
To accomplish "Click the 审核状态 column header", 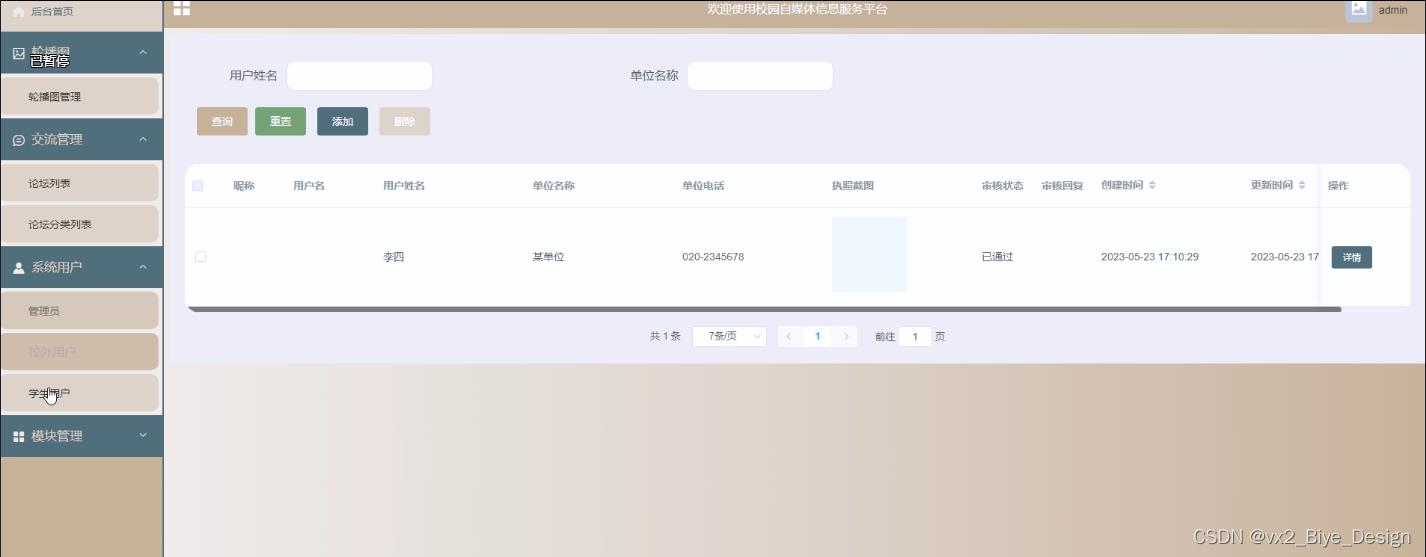I will (1002, 186).
